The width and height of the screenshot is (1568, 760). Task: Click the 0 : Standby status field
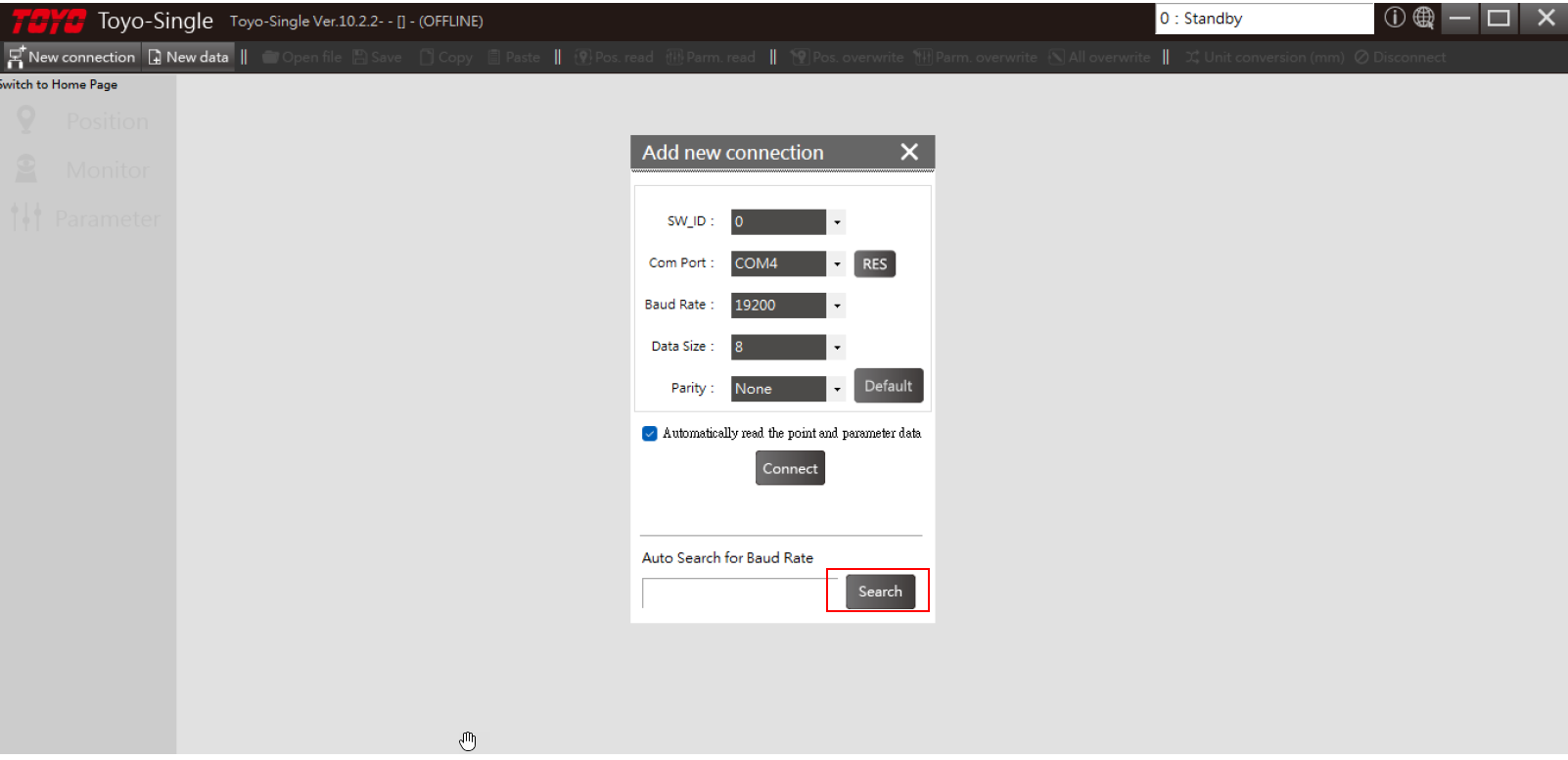(x=1265, y=19)
